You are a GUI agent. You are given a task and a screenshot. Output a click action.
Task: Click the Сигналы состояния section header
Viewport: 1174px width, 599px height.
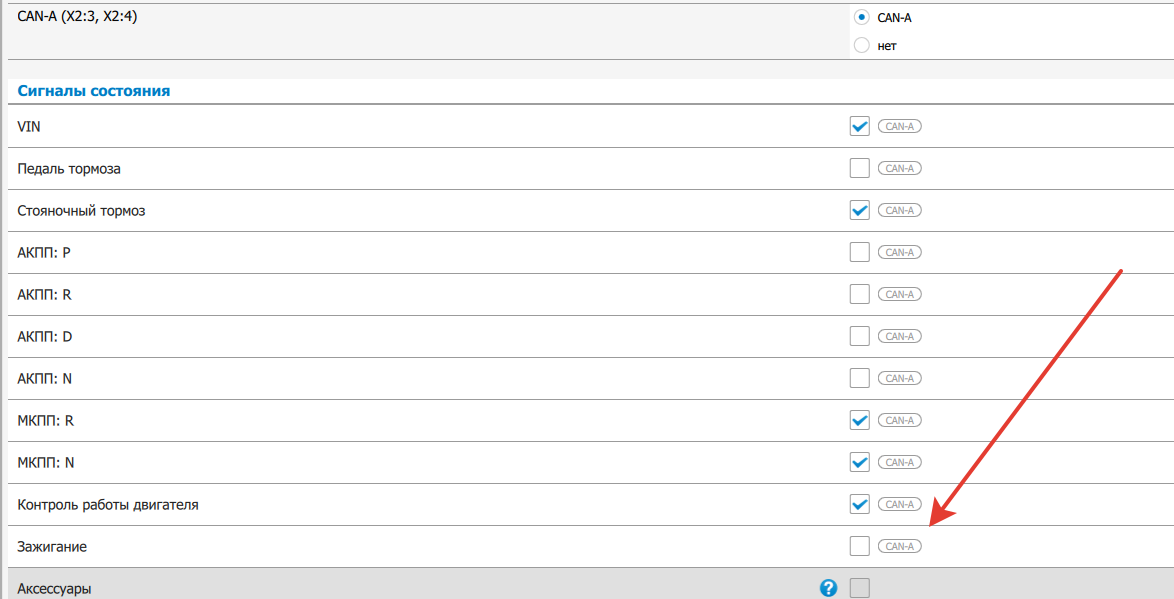[x=94, y=91]
